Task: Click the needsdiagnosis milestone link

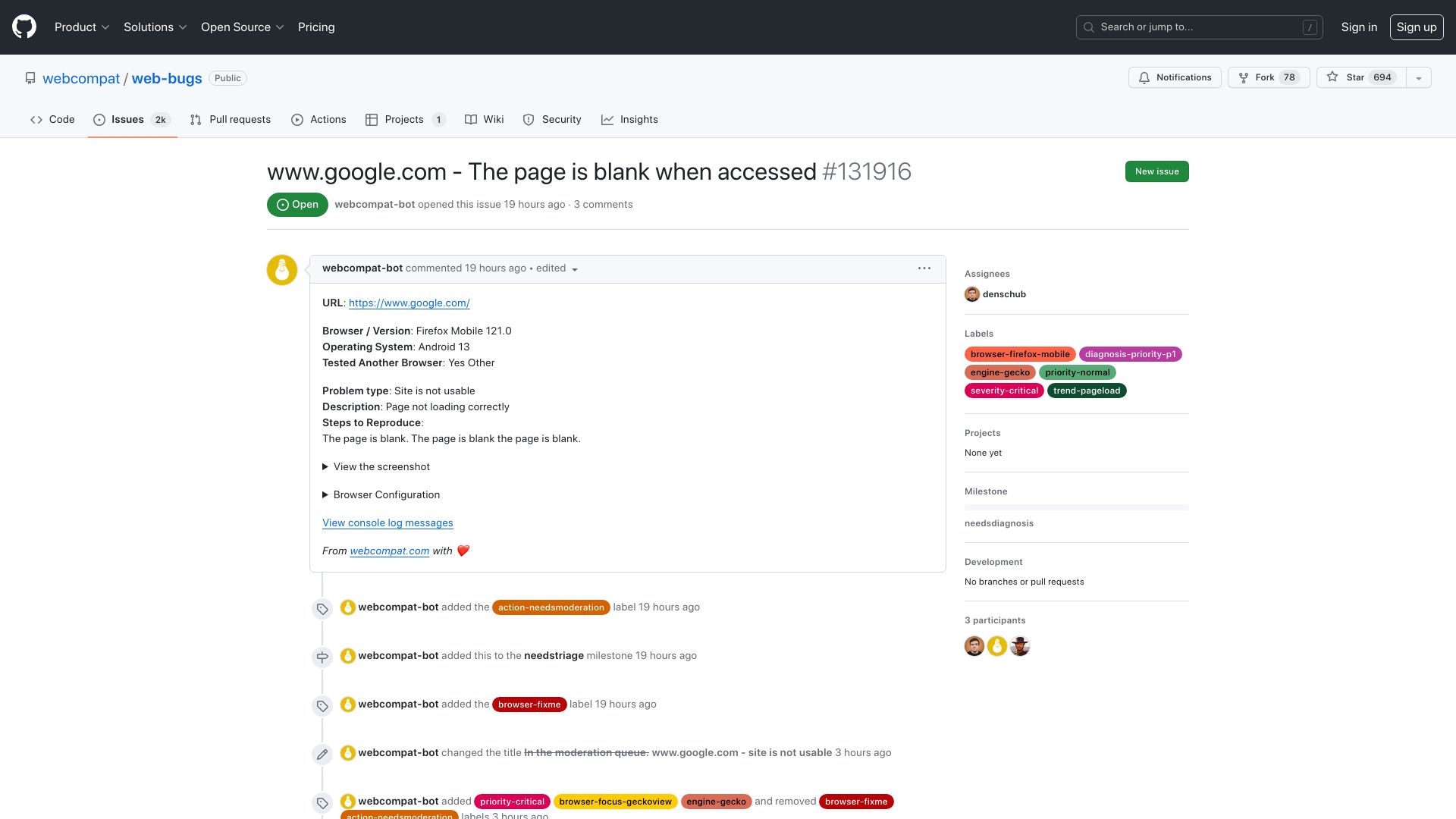Action: click(x=999, y=524)
